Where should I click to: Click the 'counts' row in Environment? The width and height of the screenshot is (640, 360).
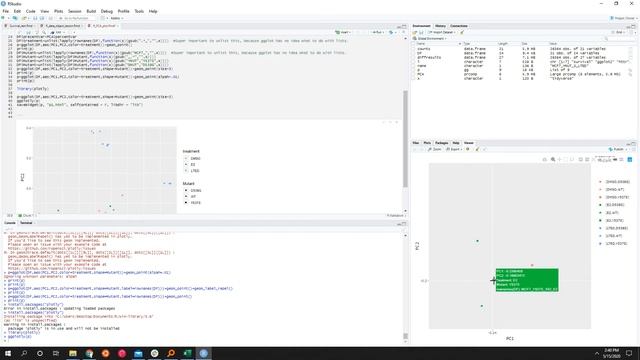522,49
